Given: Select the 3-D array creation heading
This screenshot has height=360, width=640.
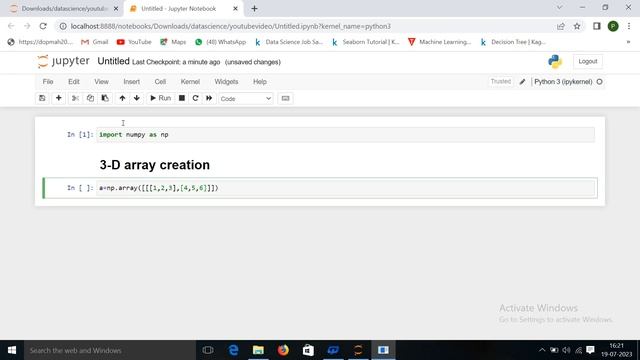Looking at the screenshot, I should coord(155,165).
